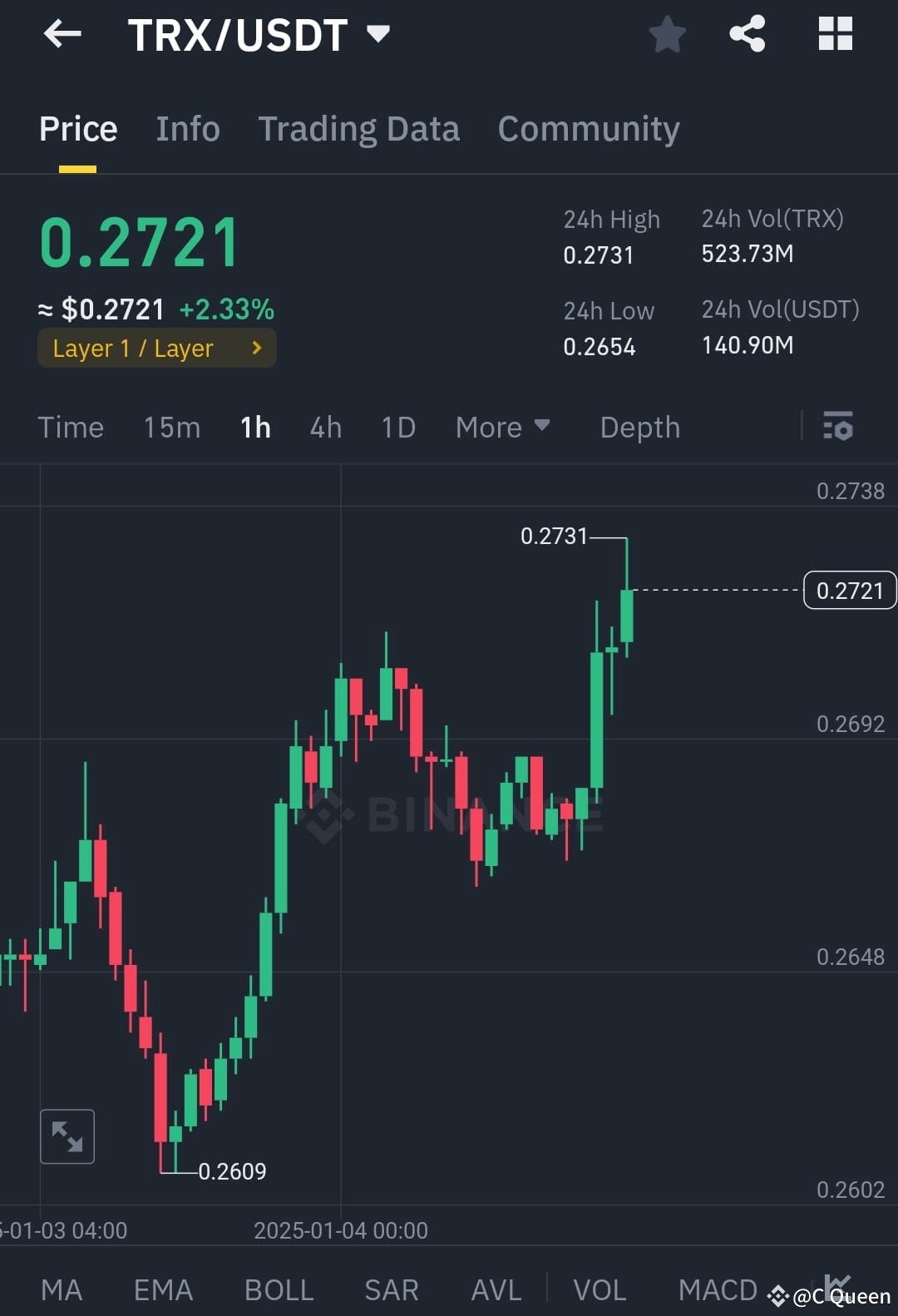The height and width of the screenshot is (1316, 898).
Task: Select the EMA indicator label
Action: point(163,1288)
